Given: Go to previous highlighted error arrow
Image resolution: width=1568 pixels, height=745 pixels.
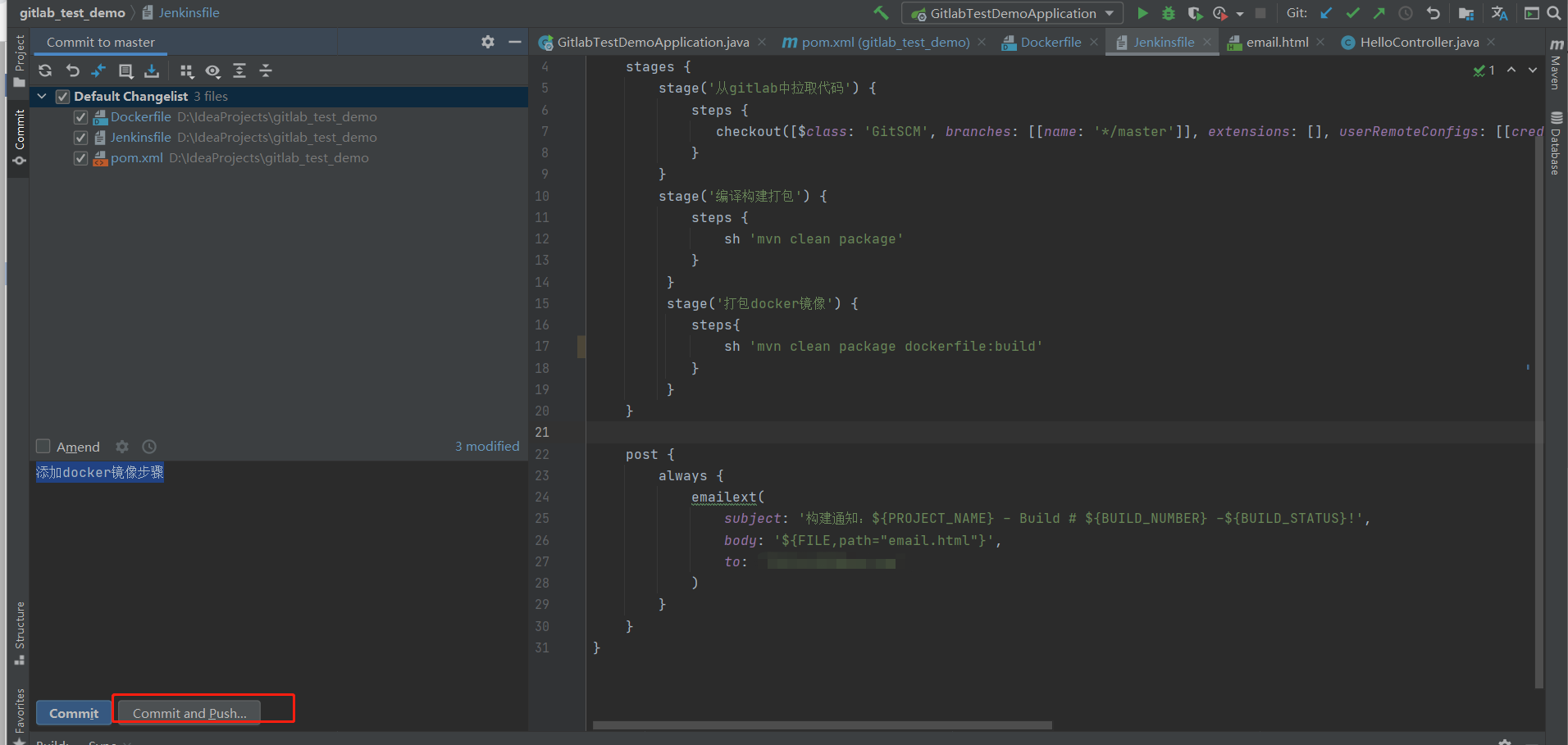Looking at the screenshot, I should click(1511, 70).
